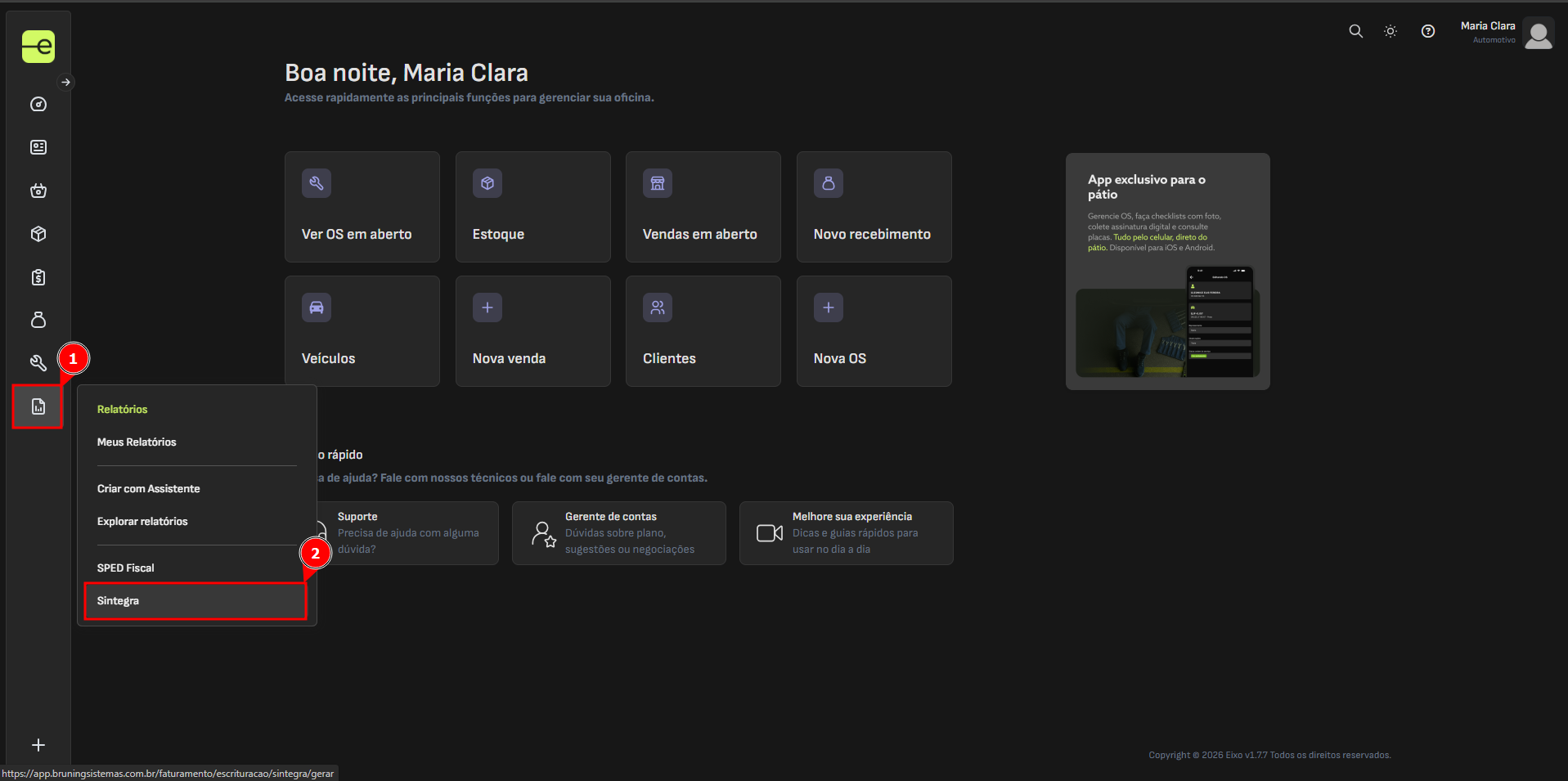Open the dashboard gauge icon in sidebar

coord(38,104)
